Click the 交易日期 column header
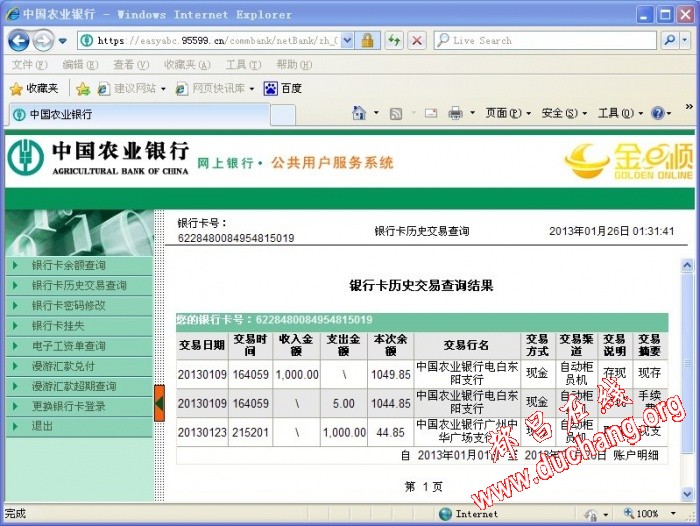The image size is (700, 526). point(202,345)
